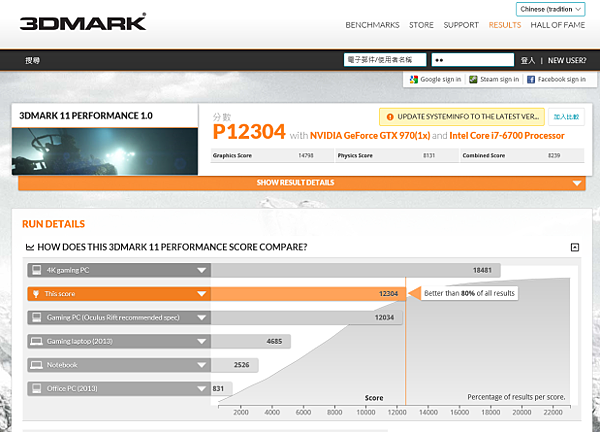Click the 4685 Gaming laptop score bar
Image resolution: width=600 pixels, height=432 pixels.
pos(251,341)
